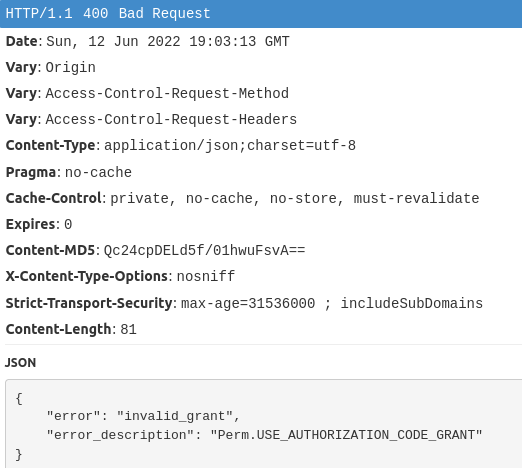
Task: Click the invalid_grant error value
Action: point(175,416)
